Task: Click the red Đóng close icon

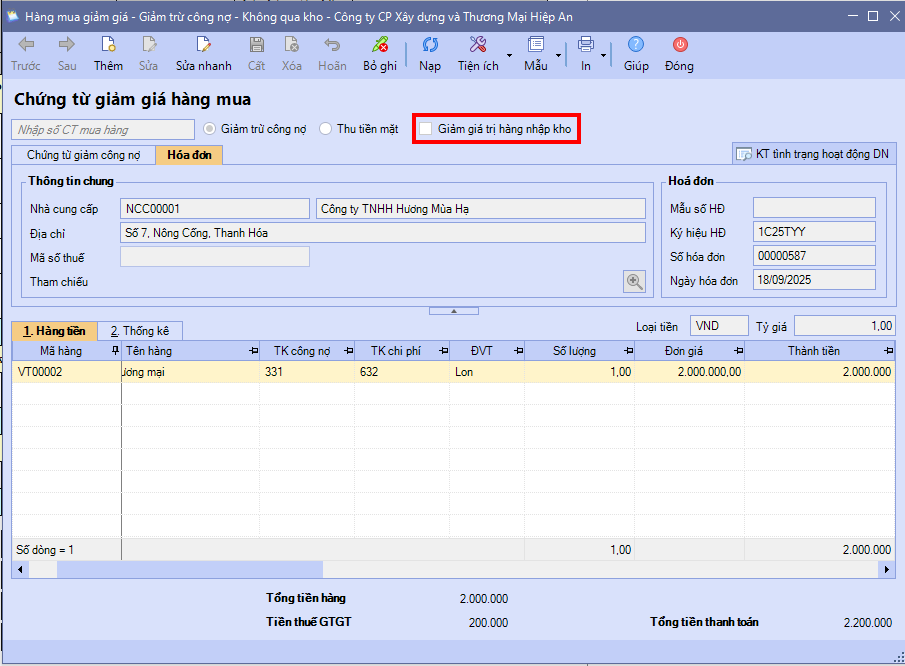Action: coord(679,45)
